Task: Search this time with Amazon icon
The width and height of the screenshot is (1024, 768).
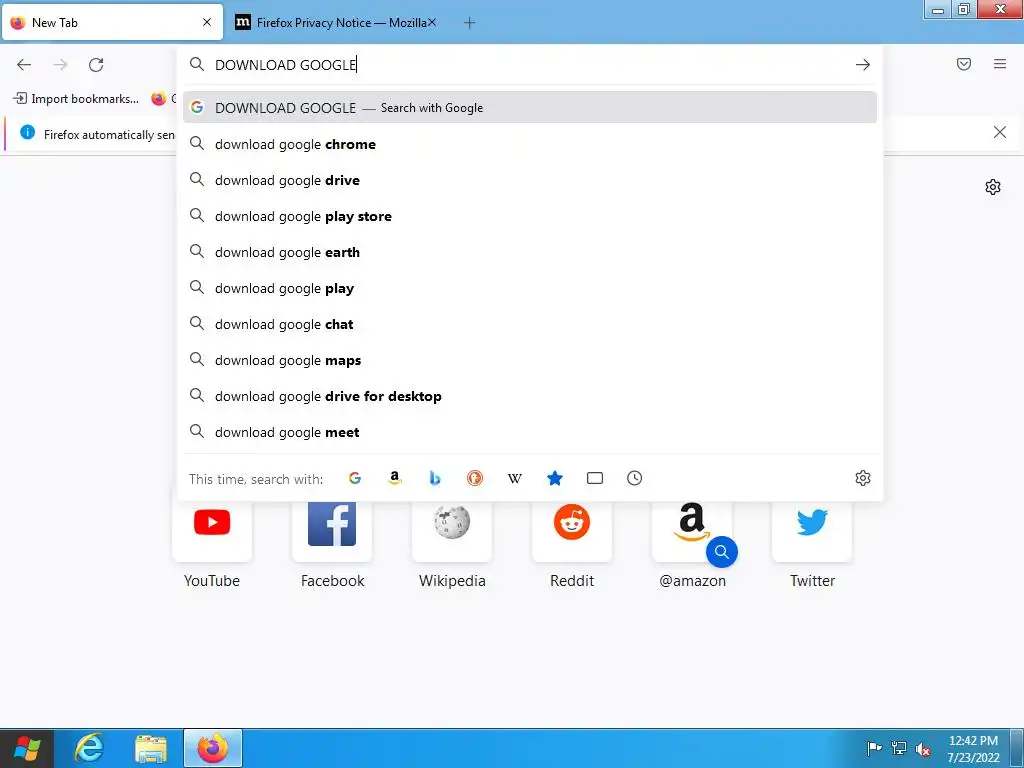Action: click(x=394, y=478)
